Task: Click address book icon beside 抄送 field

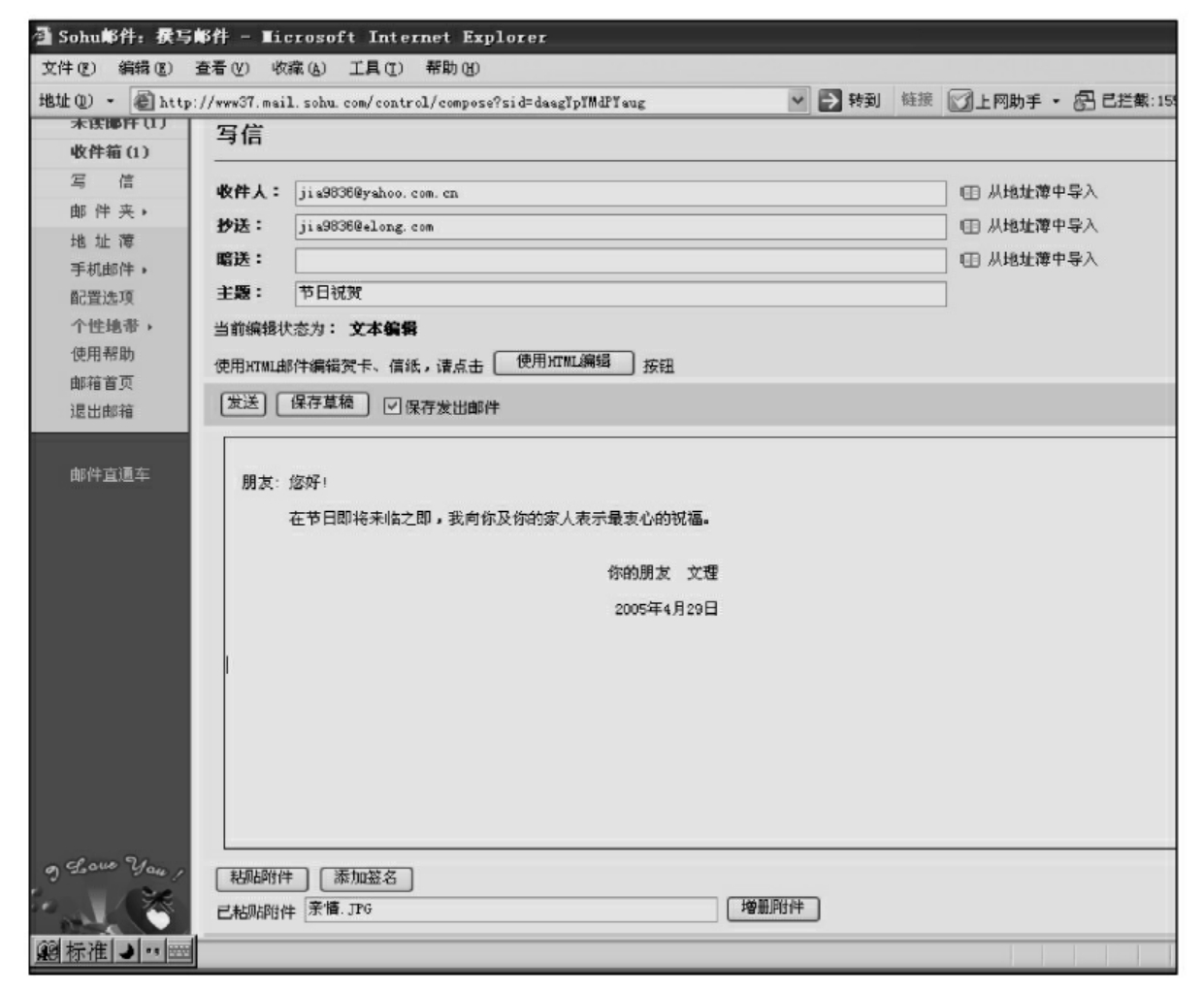Action: tap(969, 226)
